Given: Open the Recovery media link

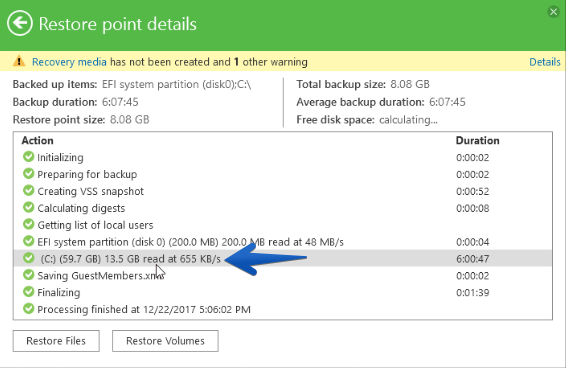Looking at the screenshot, I should (69, 62).
